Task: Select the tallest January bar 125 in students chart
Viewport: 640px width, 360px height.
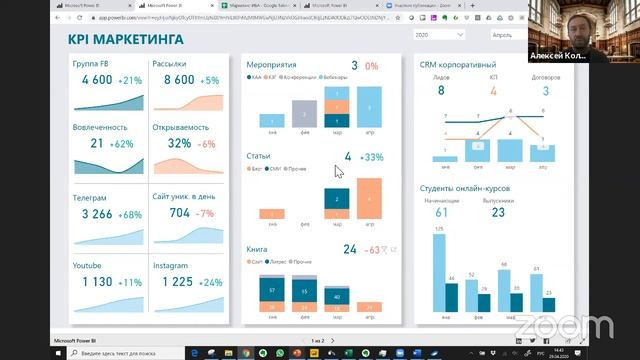Action: (439, 273)
